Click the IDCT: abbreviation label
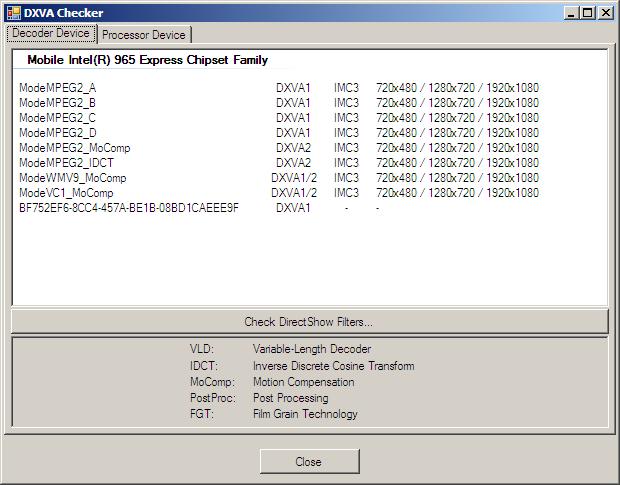 point(204,366)
